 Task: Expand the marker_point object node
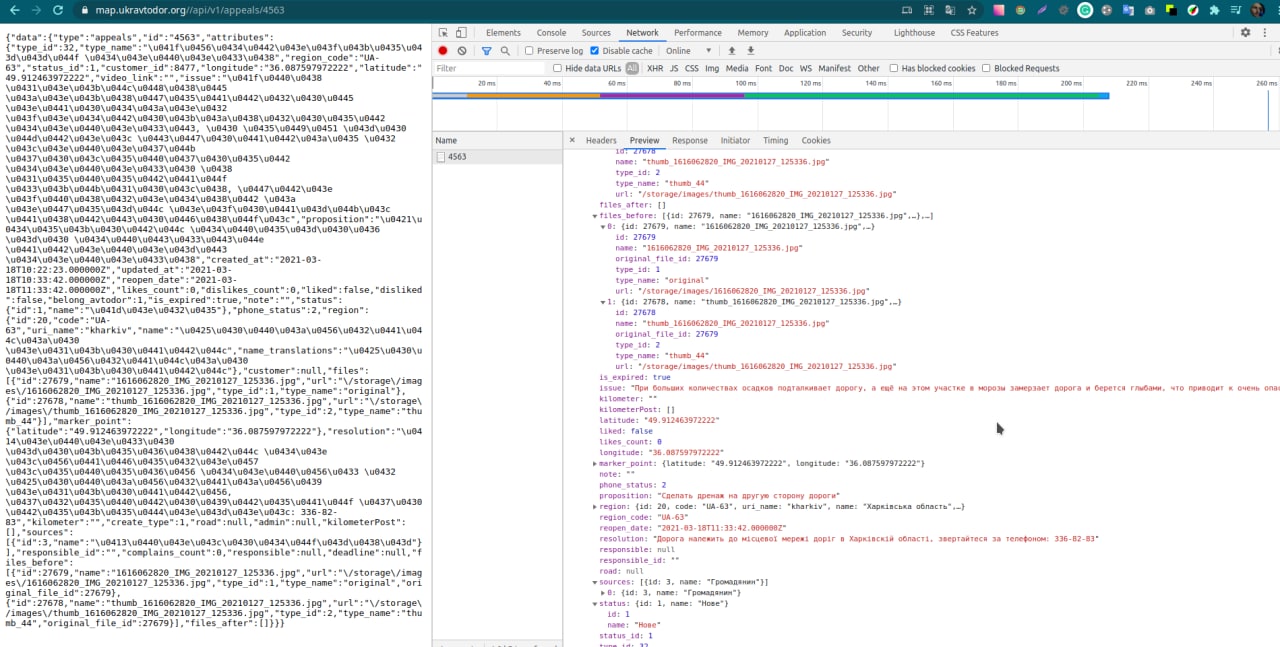pyautogui.click(x=596, y=464)
